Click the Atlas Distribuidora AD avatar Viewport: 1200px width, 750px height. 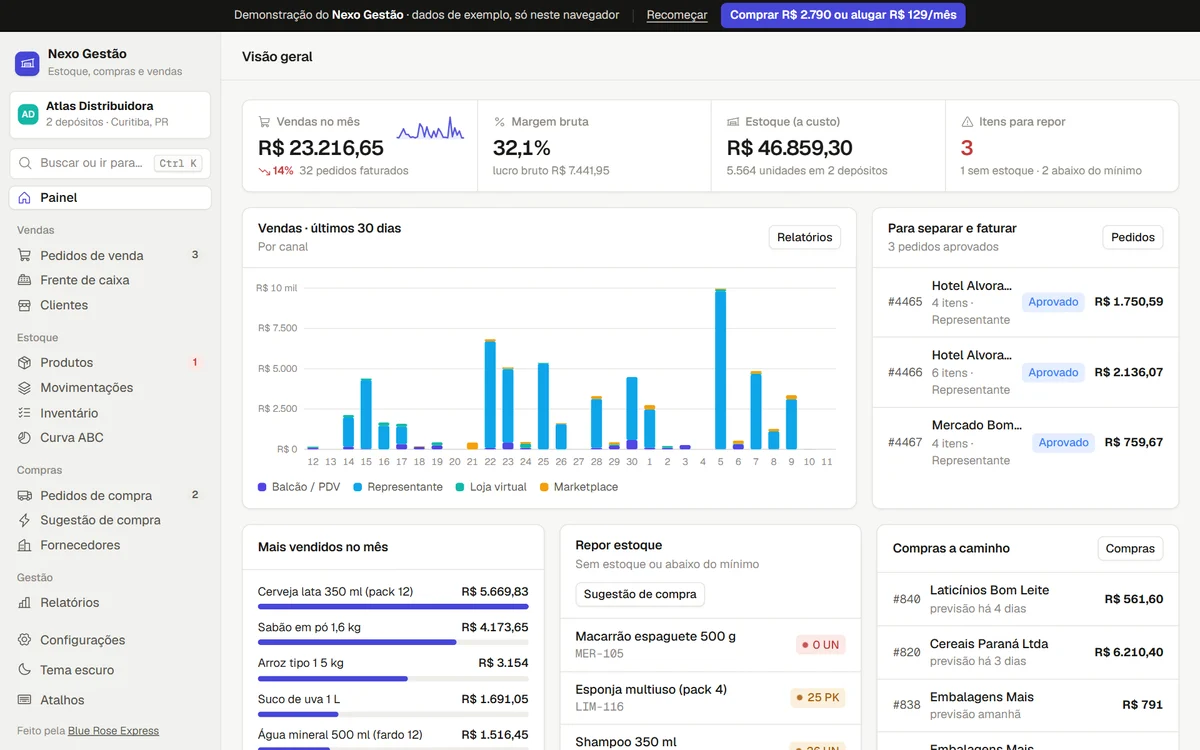28,114
